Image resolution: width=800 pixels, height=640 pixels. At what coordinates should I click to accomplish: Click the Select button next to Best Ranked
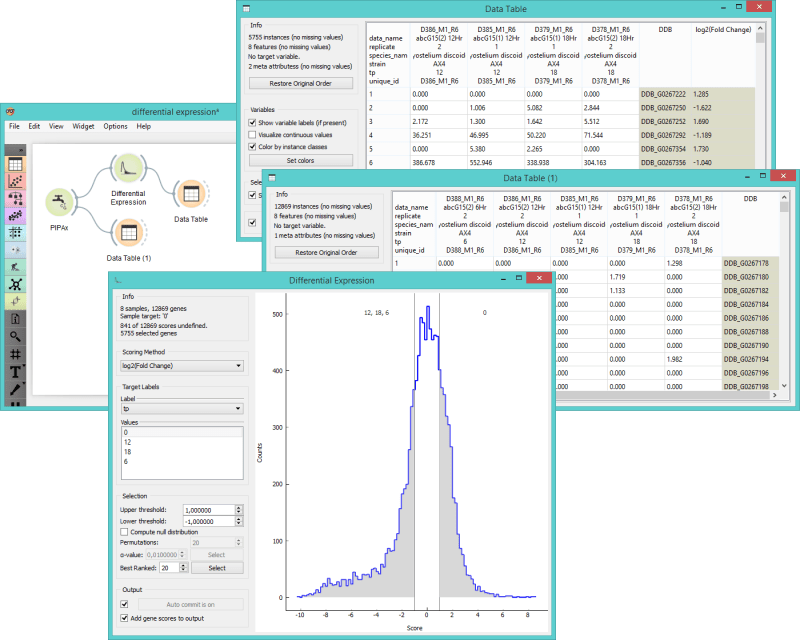218,567
